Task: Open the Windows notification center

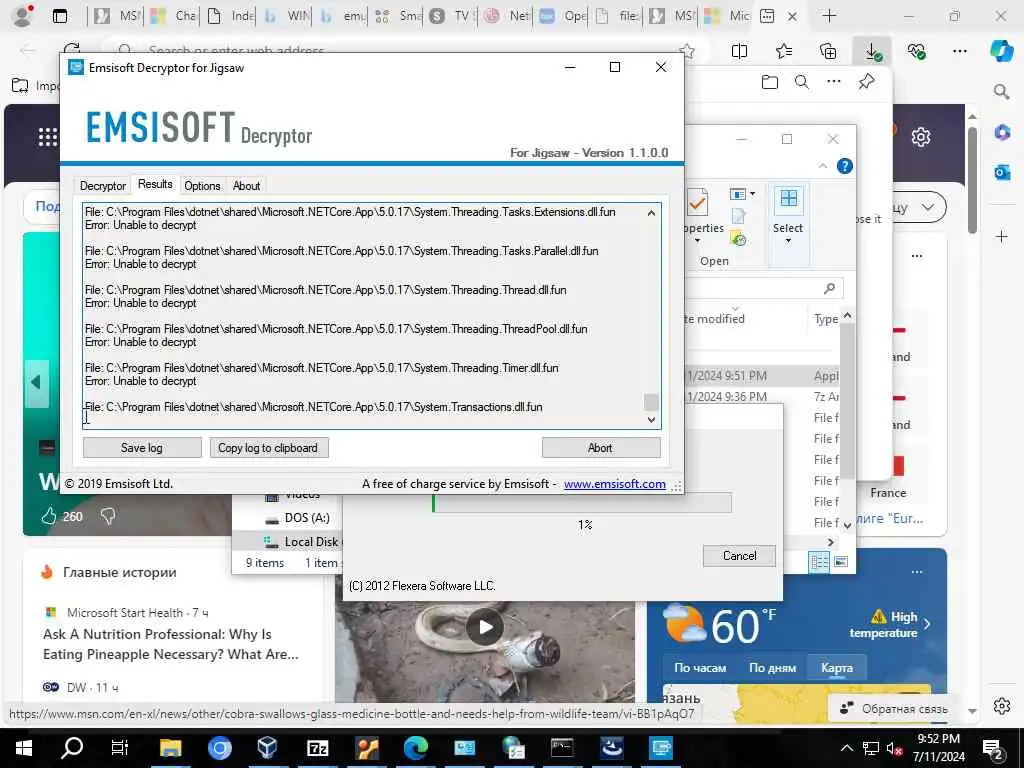Action: click(993, 748)
